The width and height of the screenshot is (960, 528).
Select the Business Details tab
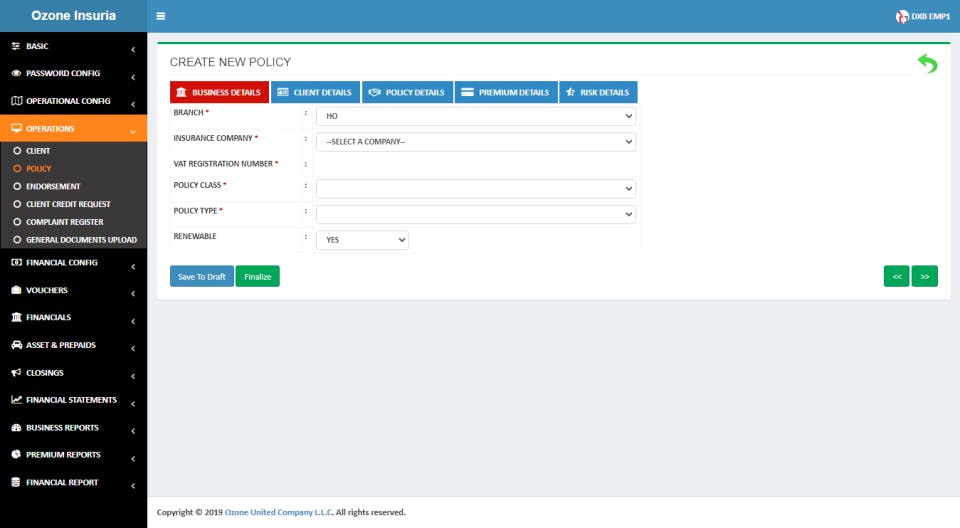(219, 92)
